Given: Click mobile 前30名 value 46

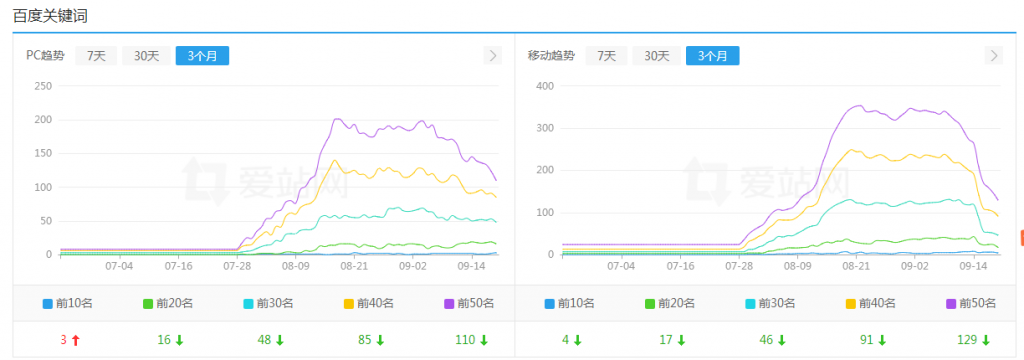Looking at the screenshot, I should [766, 340].
